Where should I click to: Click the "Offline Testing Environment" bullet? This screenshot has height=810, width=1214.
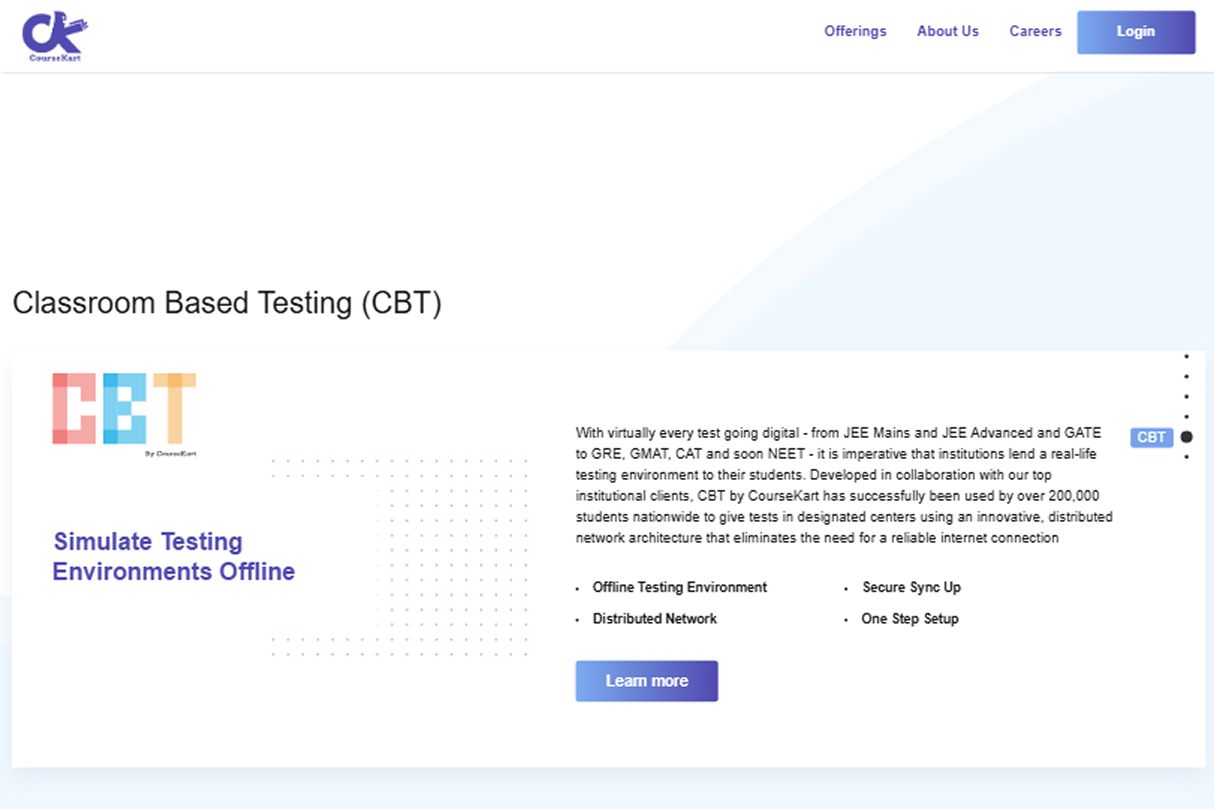click(680, 587)
